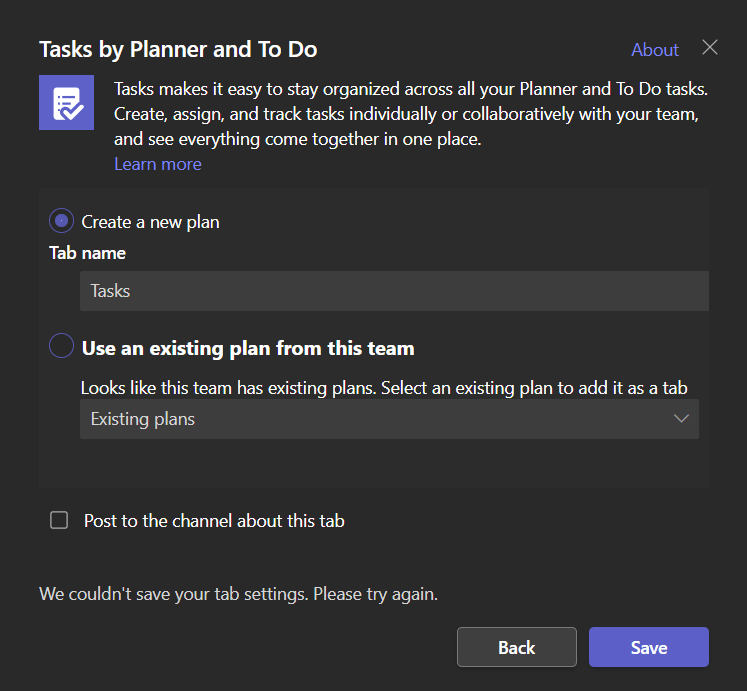This screenshot has height=691, width=747.
Task: Open the Existing plans combo box
Action: 389,419
